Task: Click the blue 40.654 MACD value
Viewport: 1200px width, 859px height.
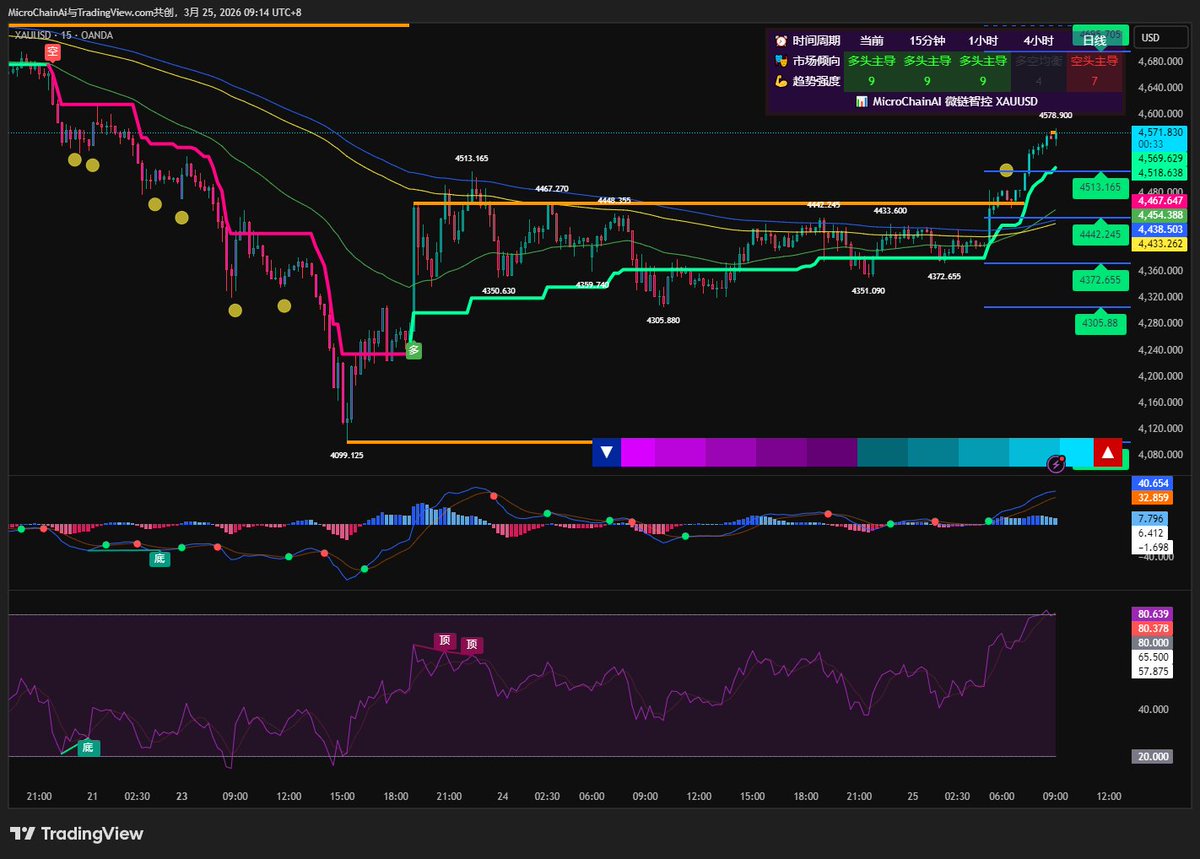Action: (1154, 484)
